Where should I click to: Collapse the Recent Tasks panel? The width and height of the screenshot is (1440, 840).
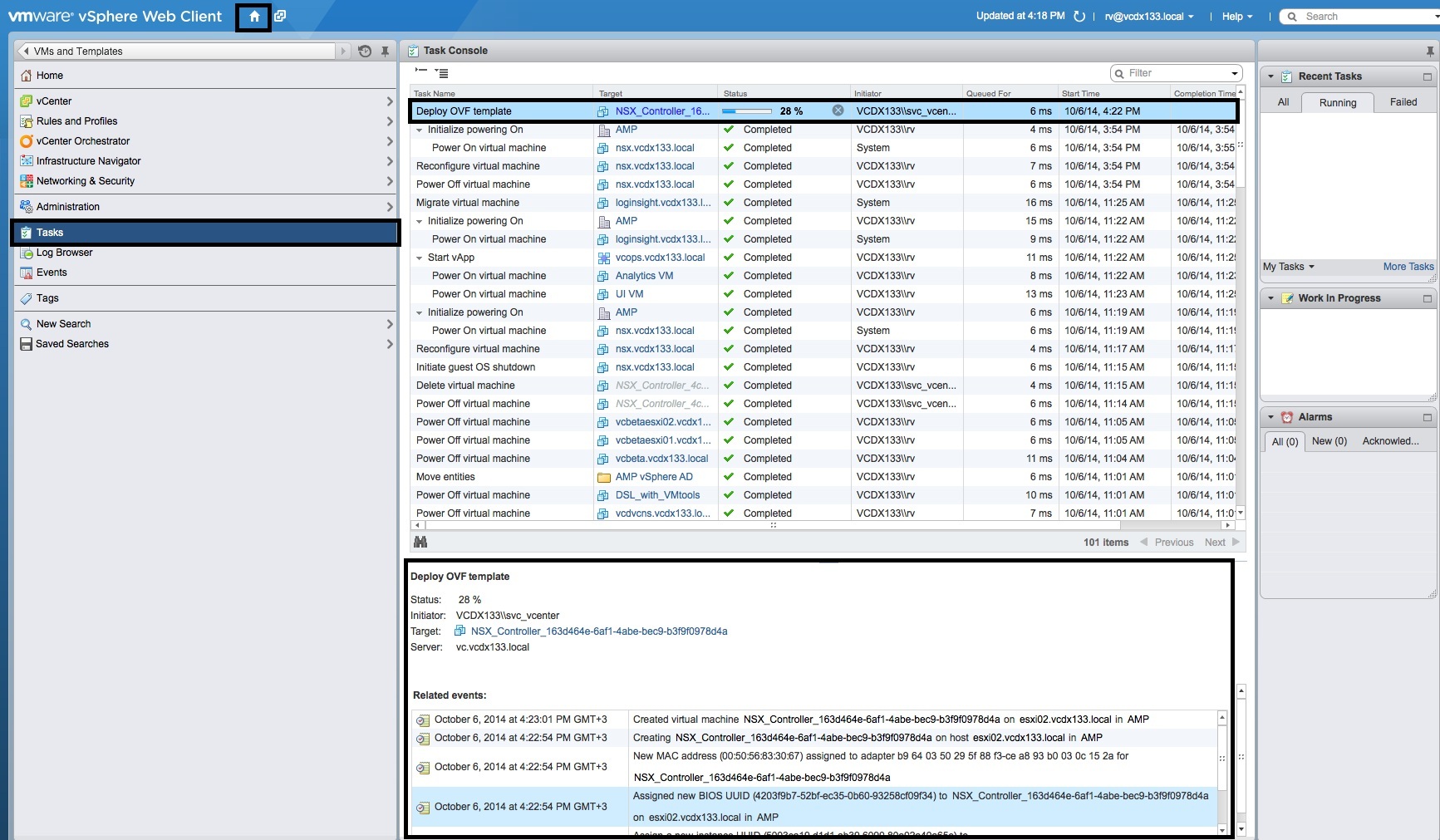tap(1270, 76)
